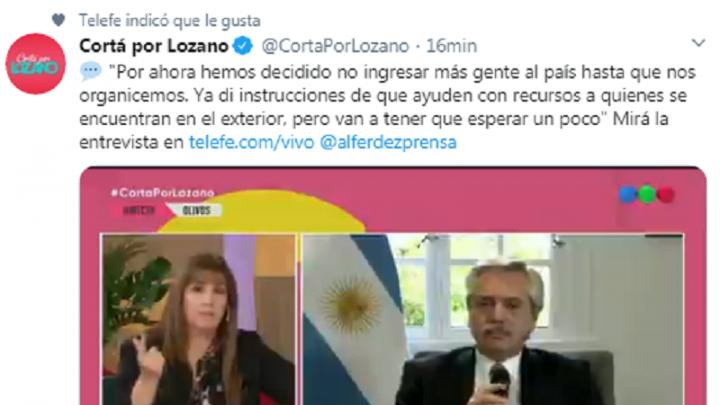Open the right interview video panel
720x405 pixels.
[493, 320]
